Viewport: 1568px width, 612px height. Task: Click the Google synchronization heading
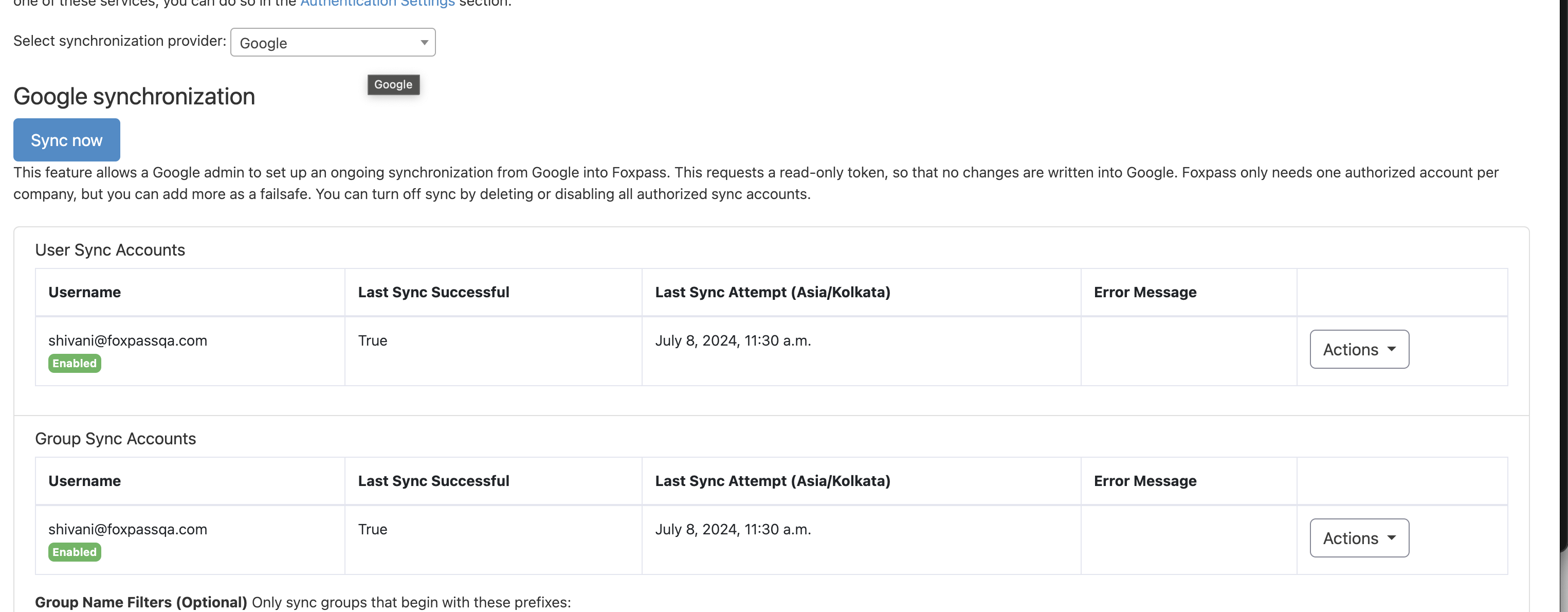click(134, 96)
